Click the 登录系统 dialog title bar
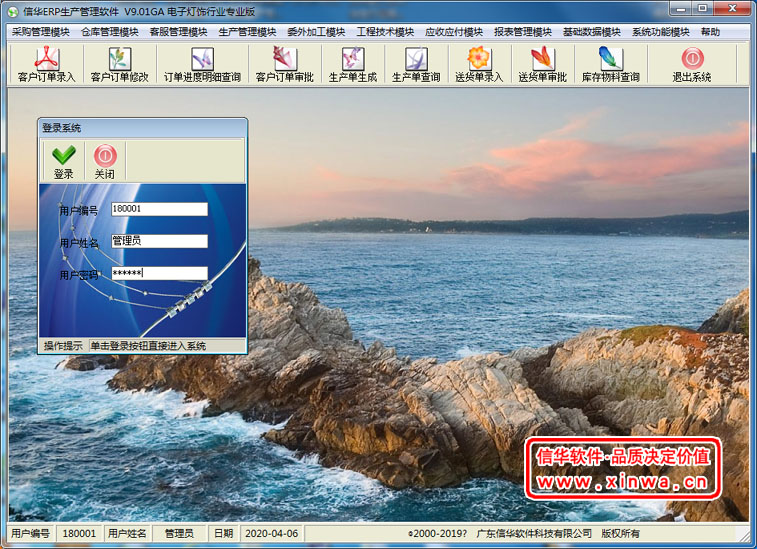The width and height of the screenshot is (757, 549). [x=143, y=128]
